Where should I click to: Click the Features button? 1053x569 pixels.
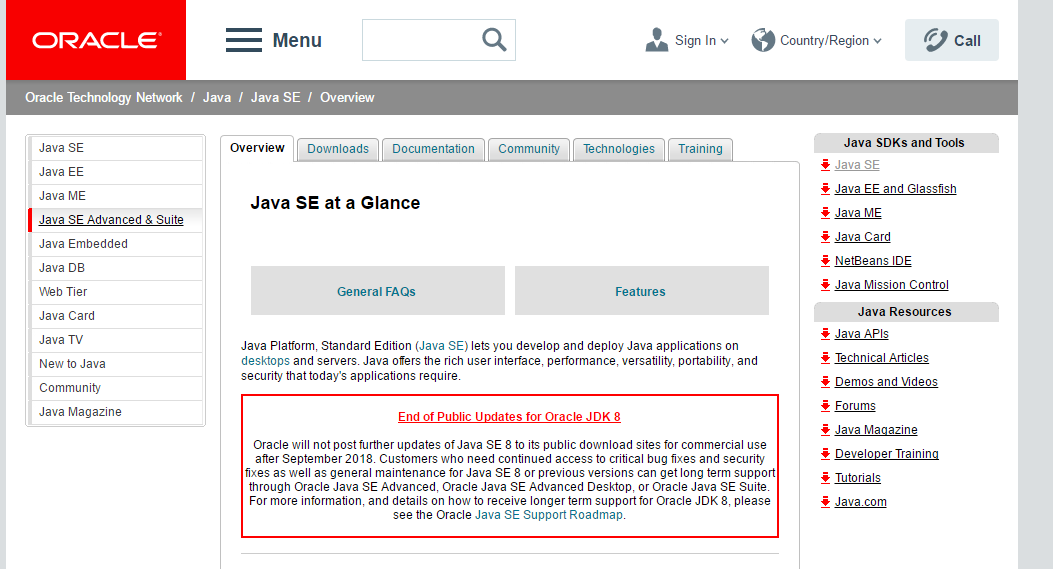[x=641, y=290]
